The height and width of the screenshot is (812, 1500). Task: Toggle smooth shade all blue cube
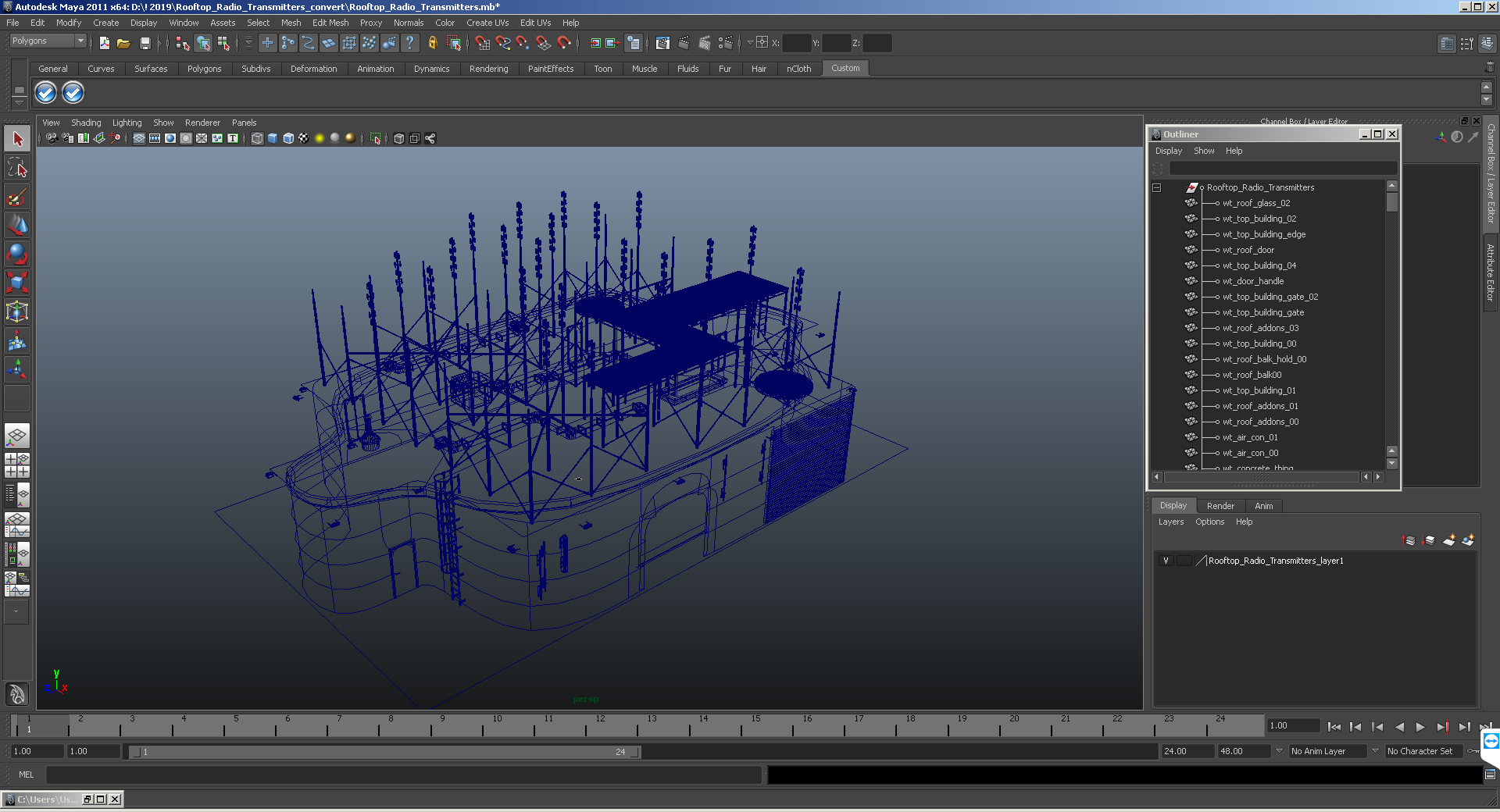[273, 138]
